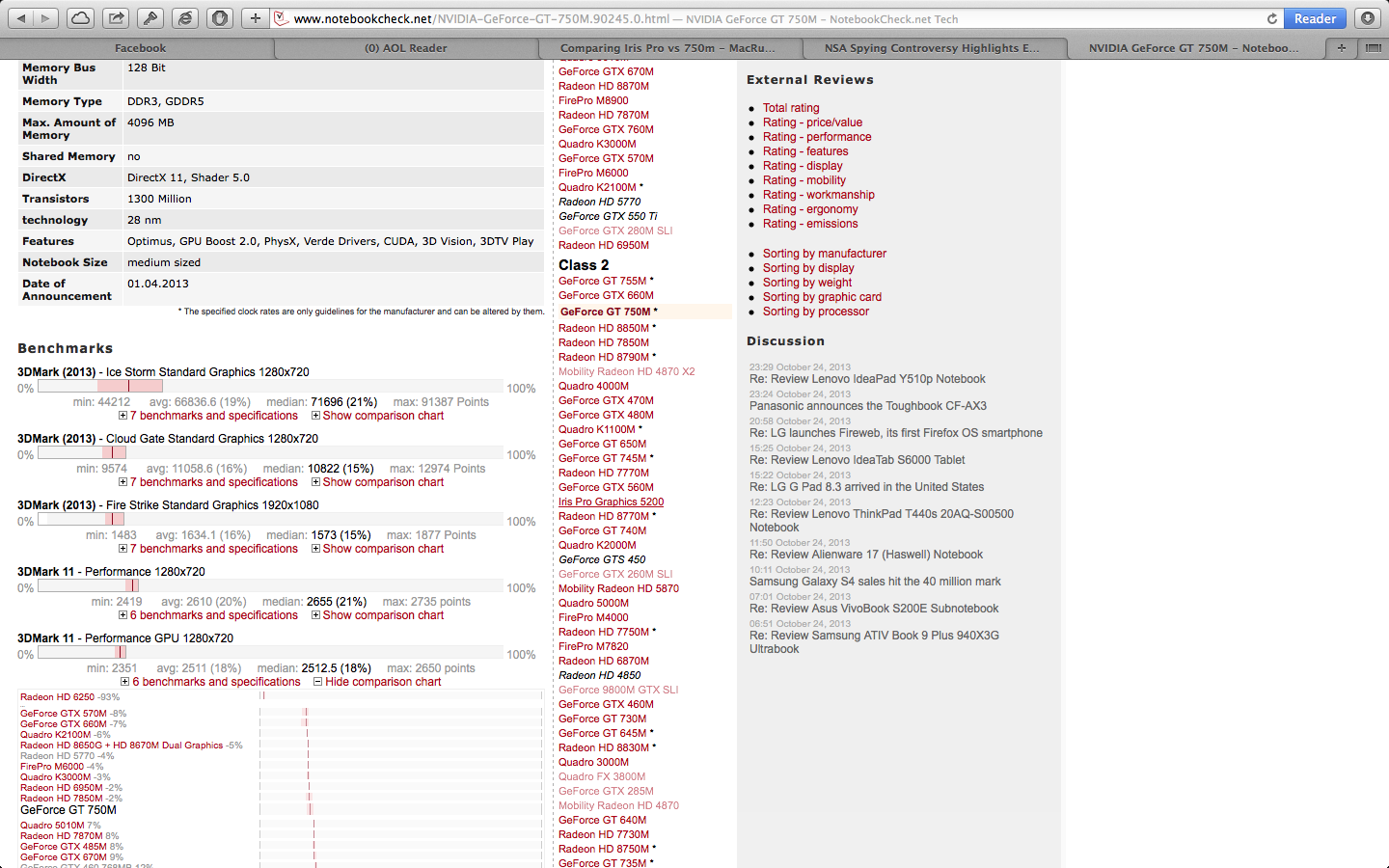Open the Rating - price/value link
Screen dimensions: 1389x868
(x=812, y=122)
